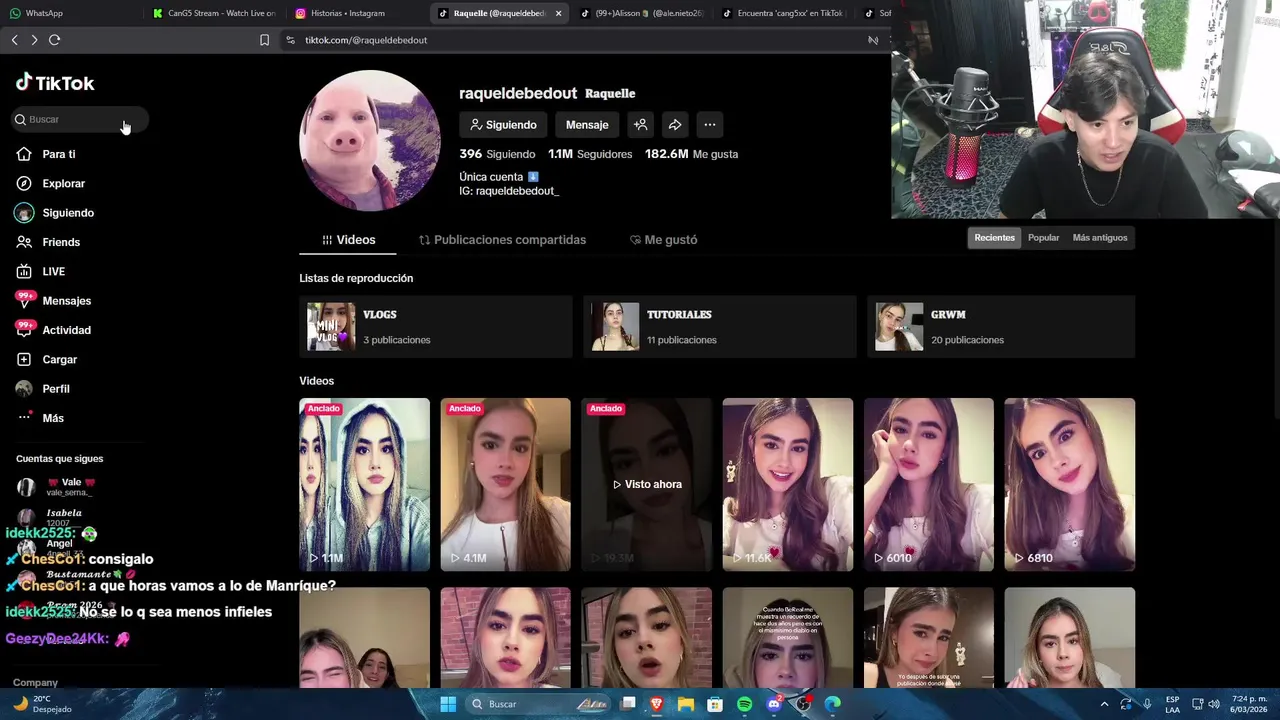Open Cargar upload page
Screen dimensions: 1280x720
[59, 359]
